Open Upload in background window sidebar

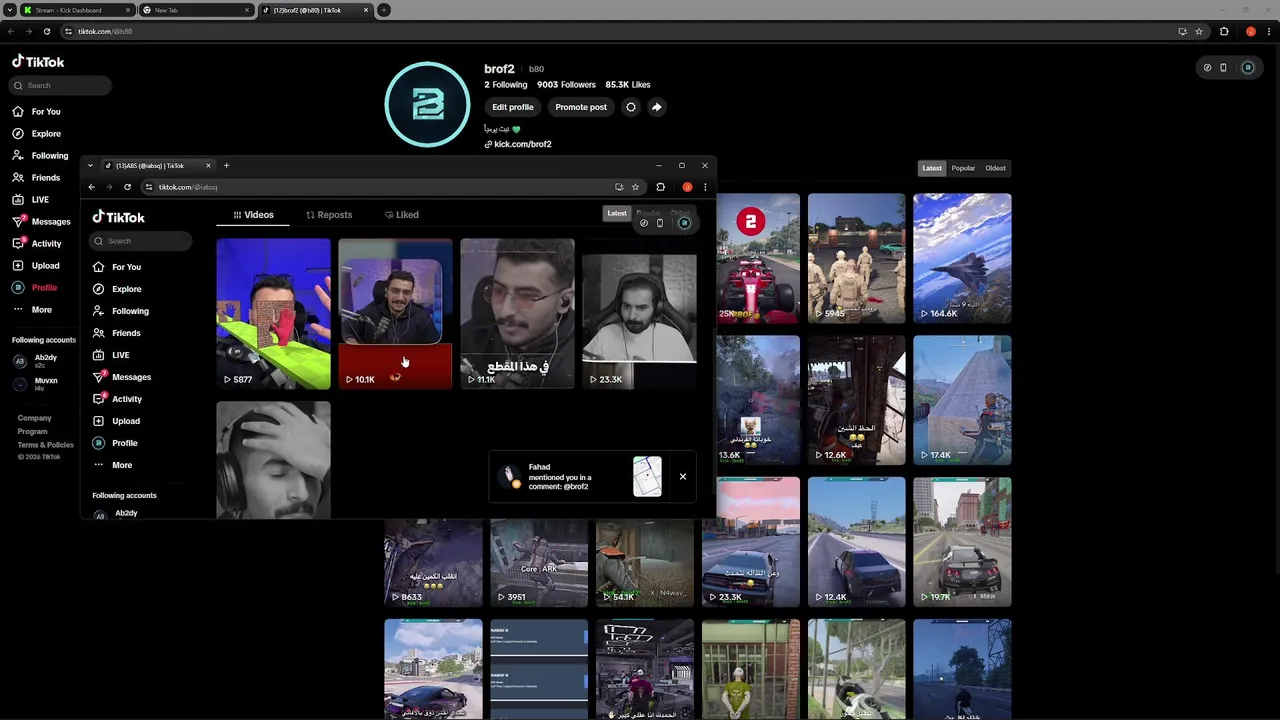point(37,266)
